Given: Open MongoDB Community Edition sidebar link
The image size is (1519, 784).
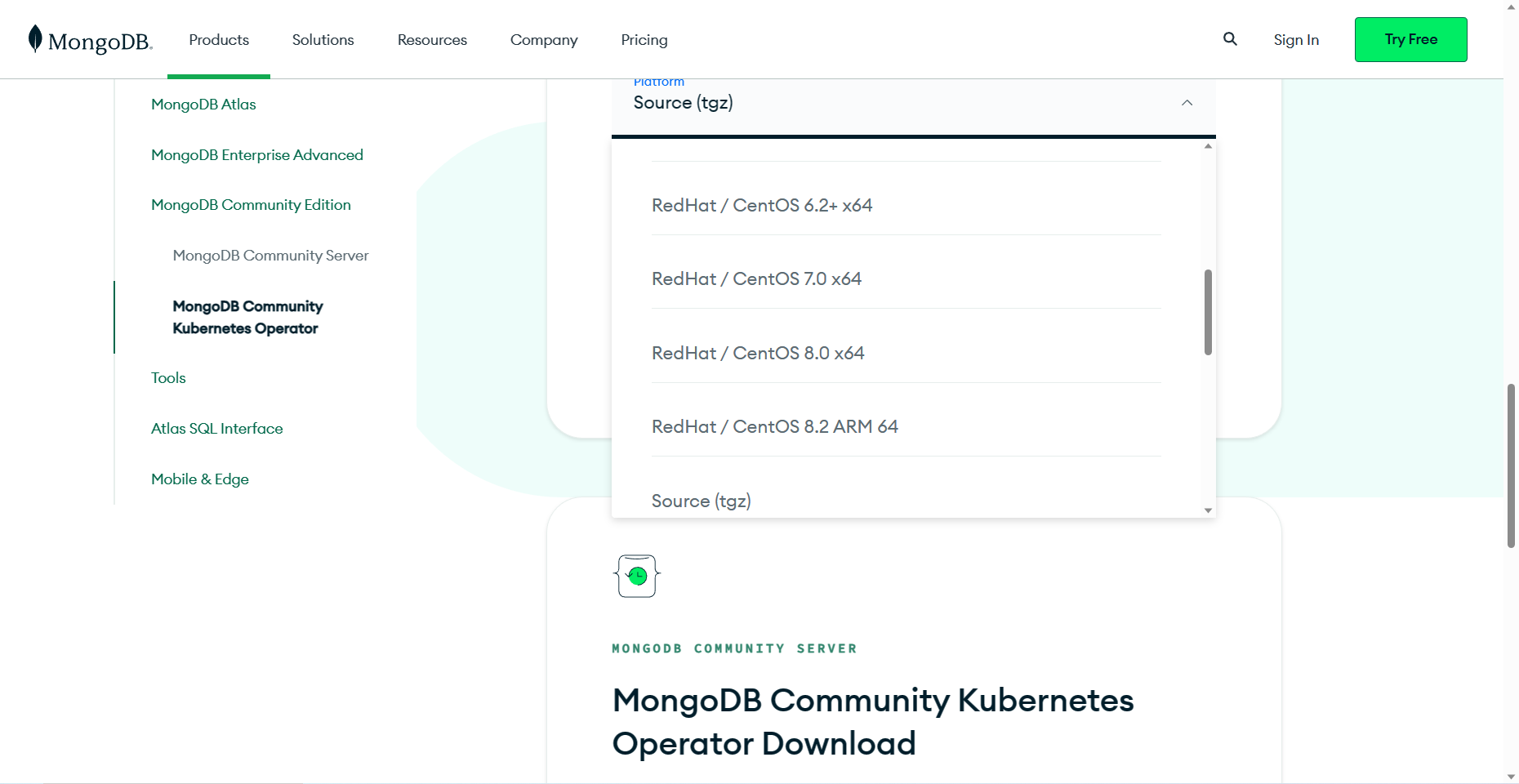Looking at the screenshot, I should point(251,205).
